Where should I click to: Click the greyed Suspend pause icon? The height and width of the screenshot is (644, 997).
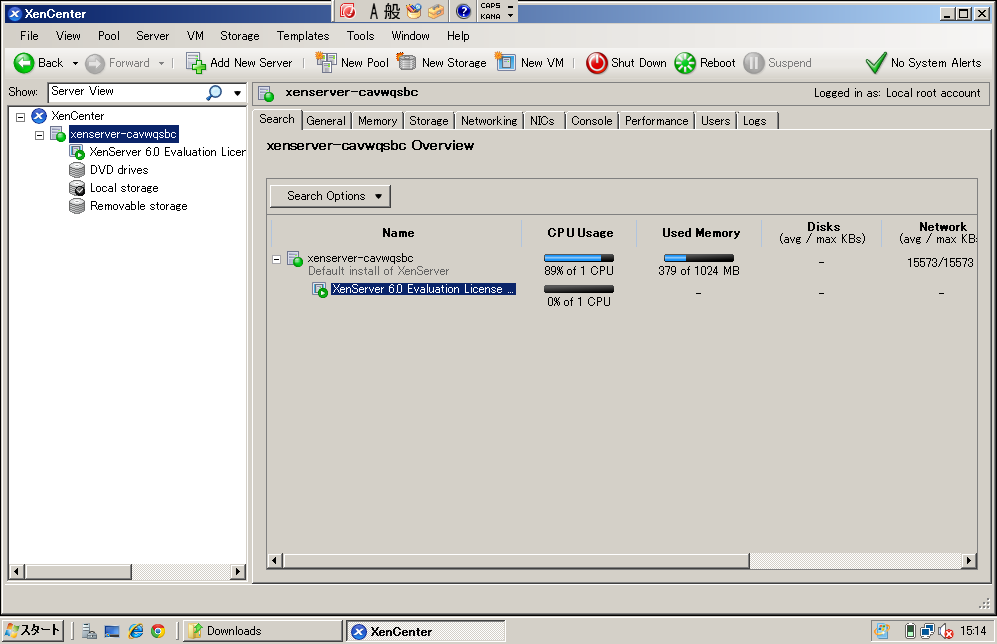[753, 63]
